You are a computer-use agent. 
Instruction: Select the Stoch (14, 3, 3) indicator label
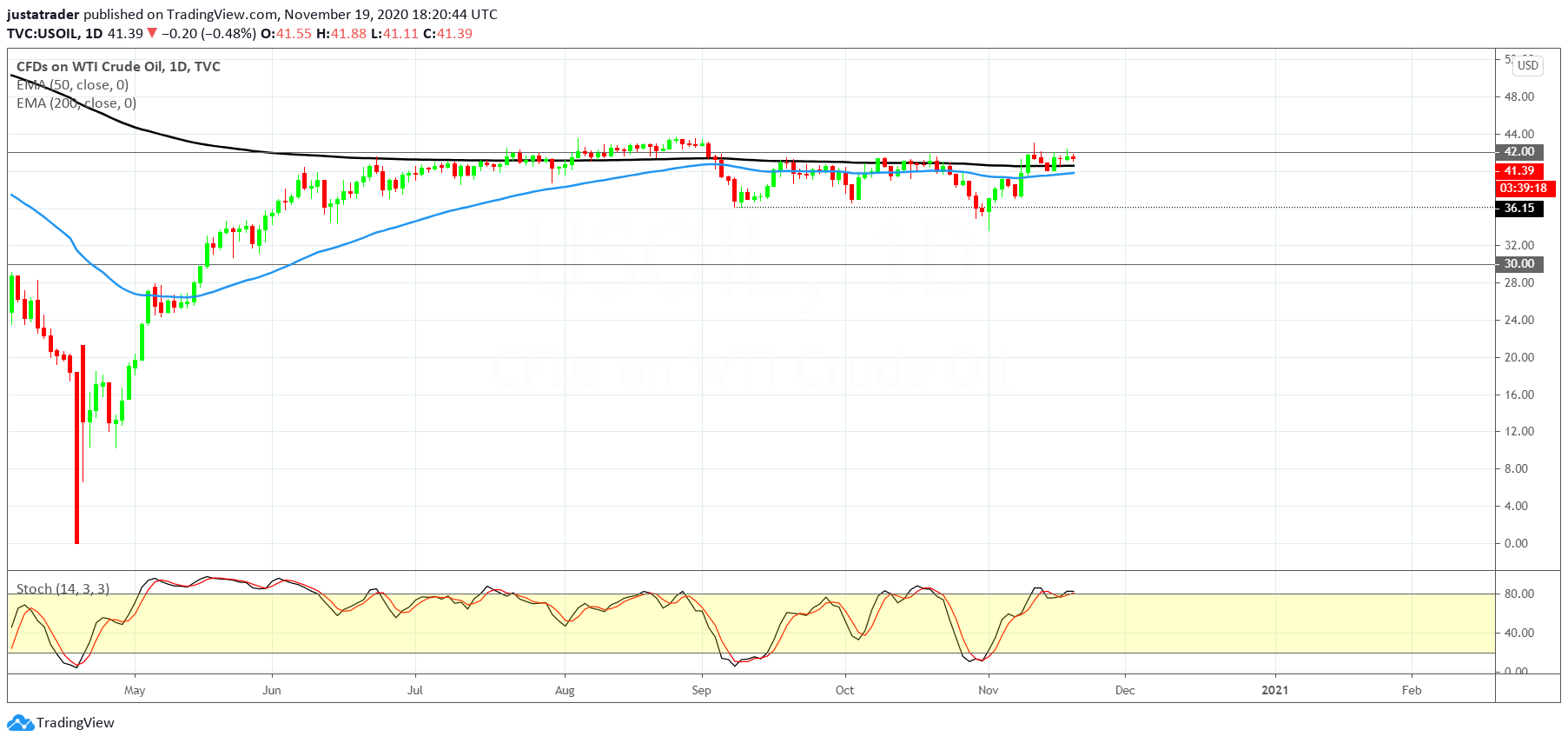point(63,589)
